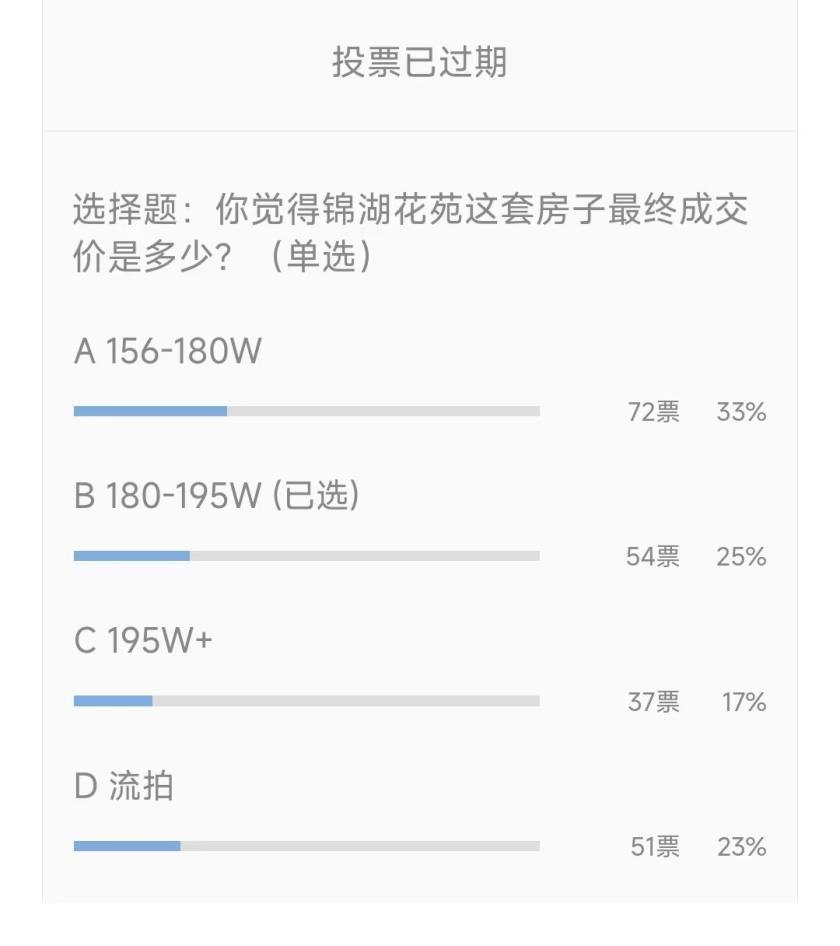
Task: Select option C 195W+
Action: point(143,640)
